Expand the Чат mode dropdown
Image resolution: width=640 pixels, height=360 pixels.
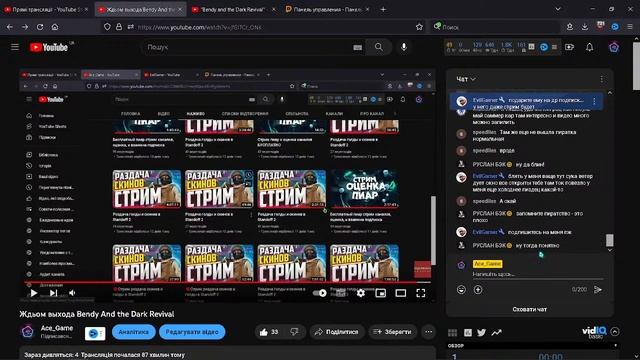coord(466,79)
